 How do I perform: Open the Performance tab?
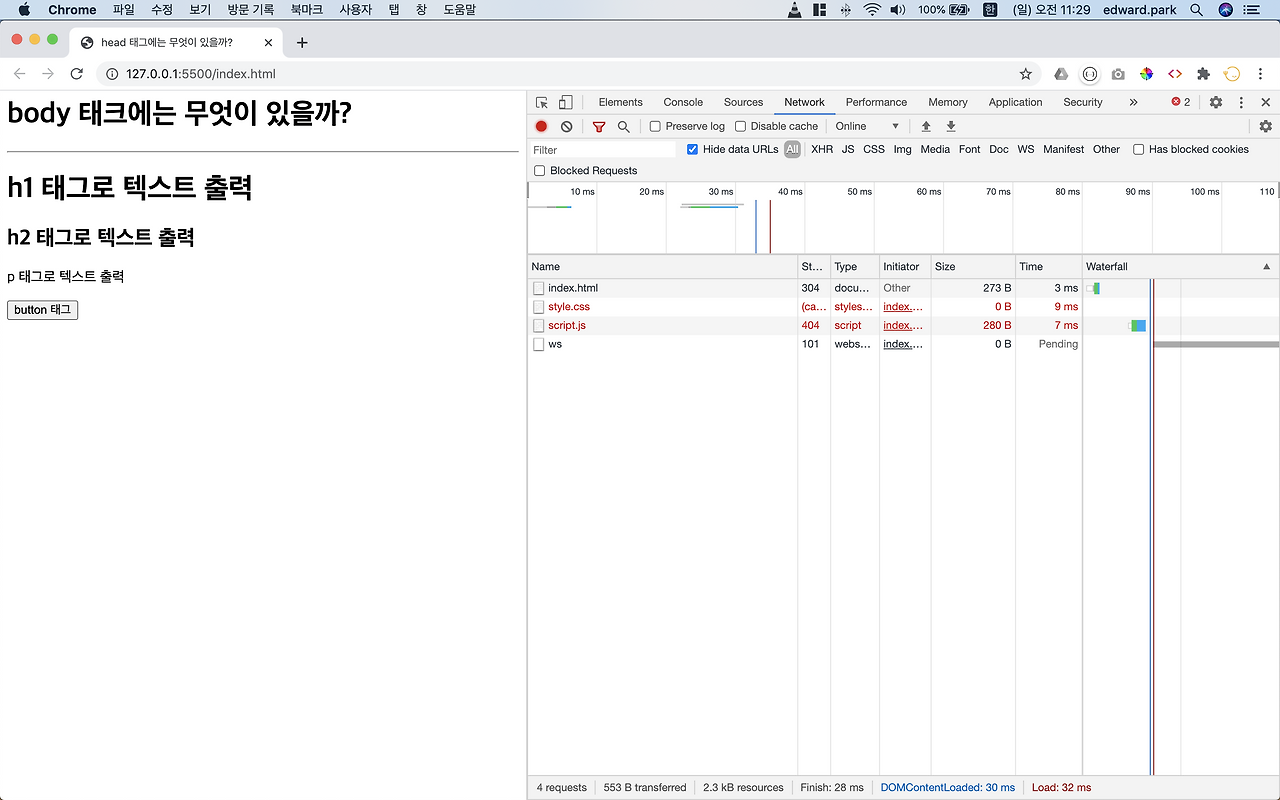[876, 102]
